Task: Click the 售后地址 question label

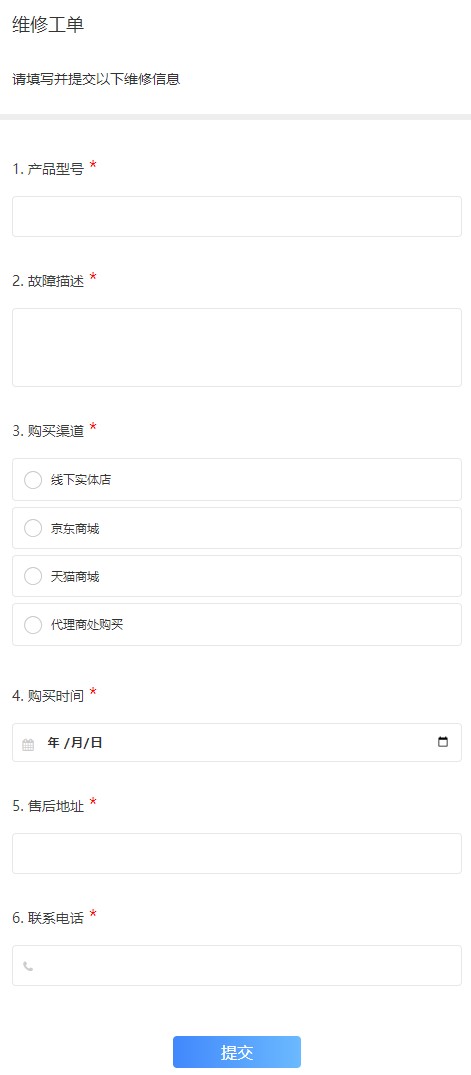Action: coord(48,806)
